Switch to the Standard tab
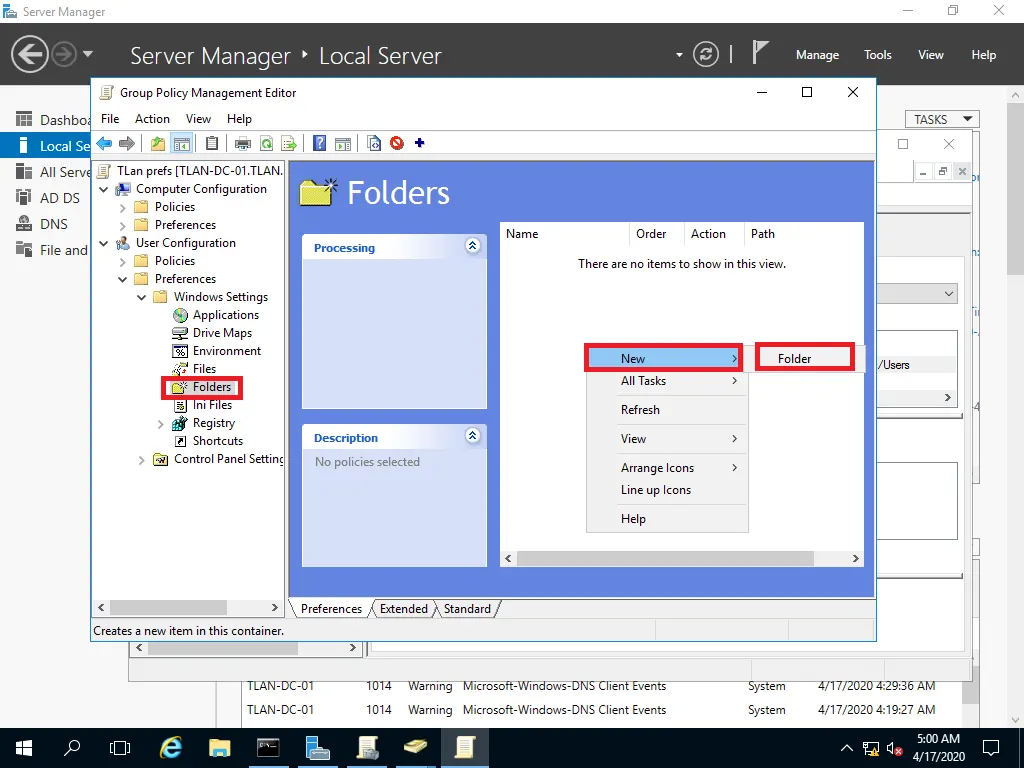Screen dimensions: 1024x768 point(467,609)
